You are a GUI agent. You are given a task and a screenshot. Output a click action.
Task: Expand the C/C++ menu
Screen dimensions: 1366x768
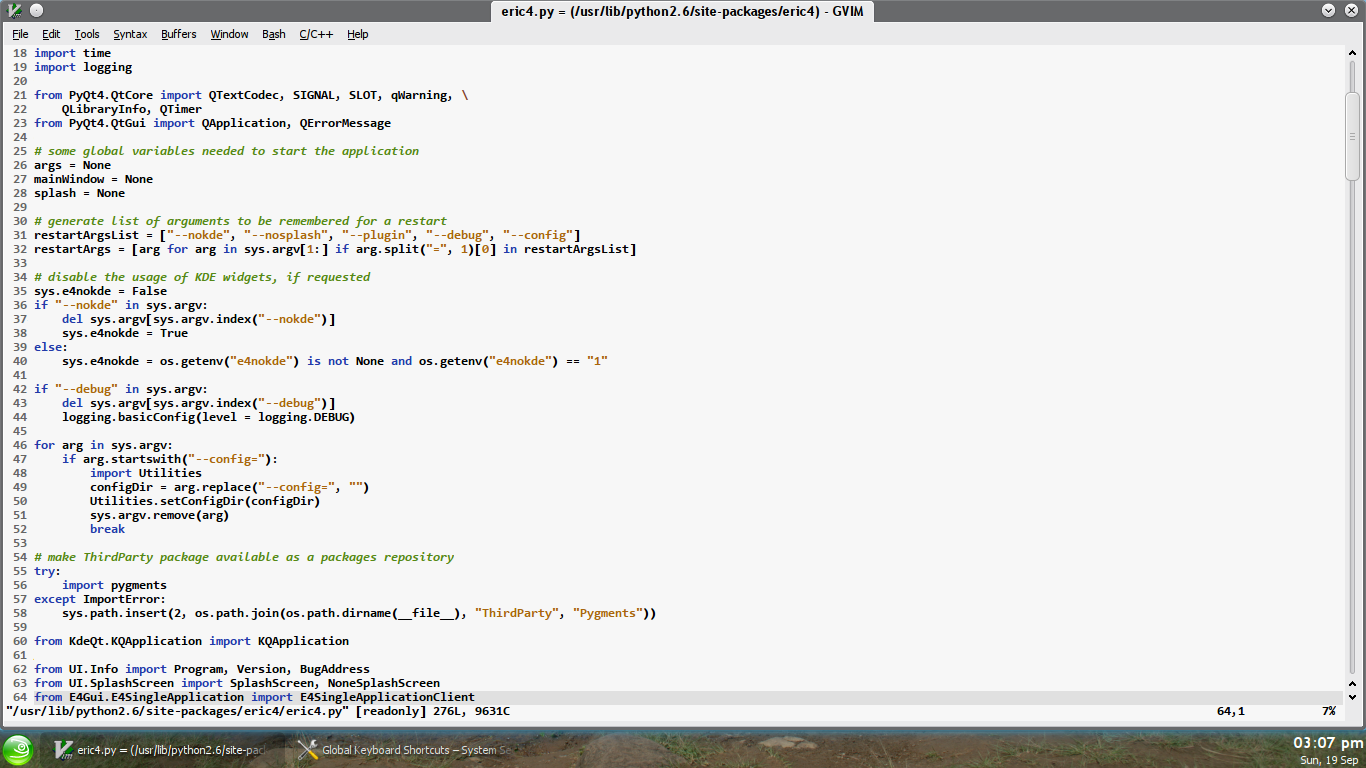[x=316, y=34]
